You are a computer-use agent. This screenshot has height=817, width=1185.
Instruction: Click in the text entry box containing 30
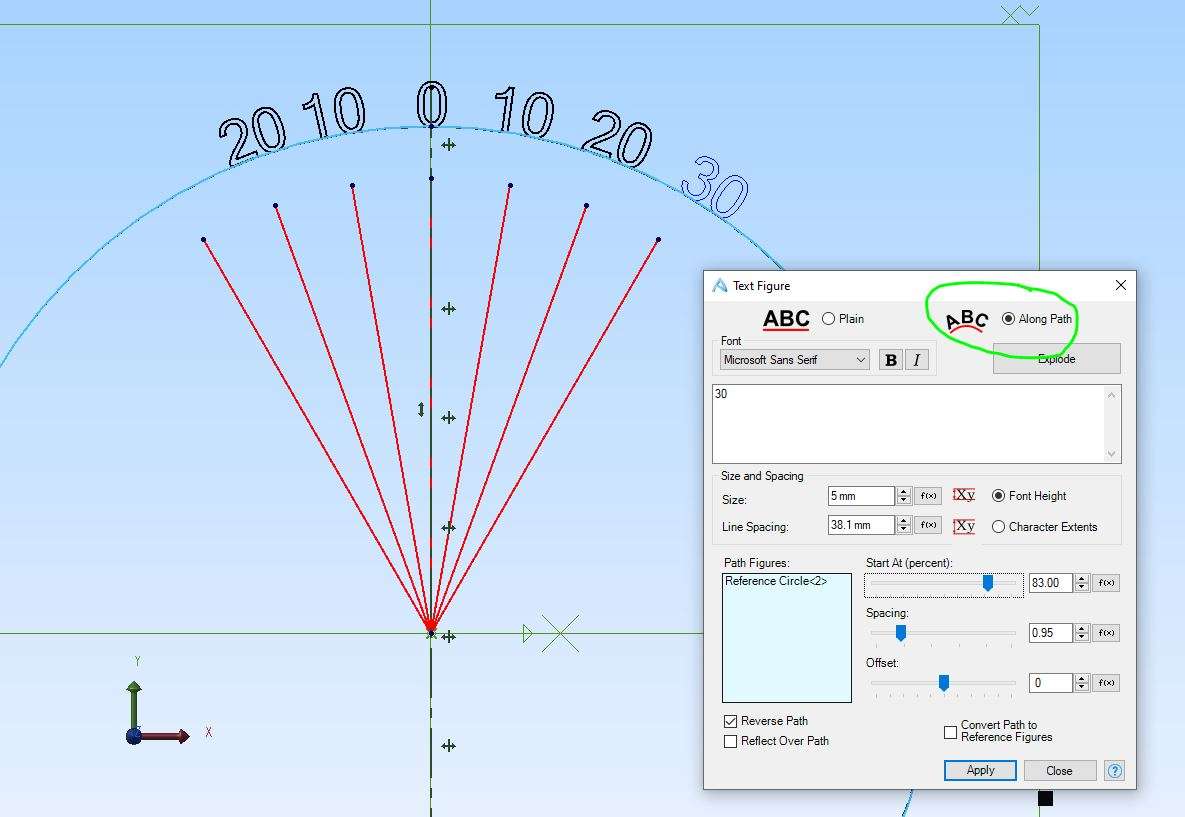[909, 424]
